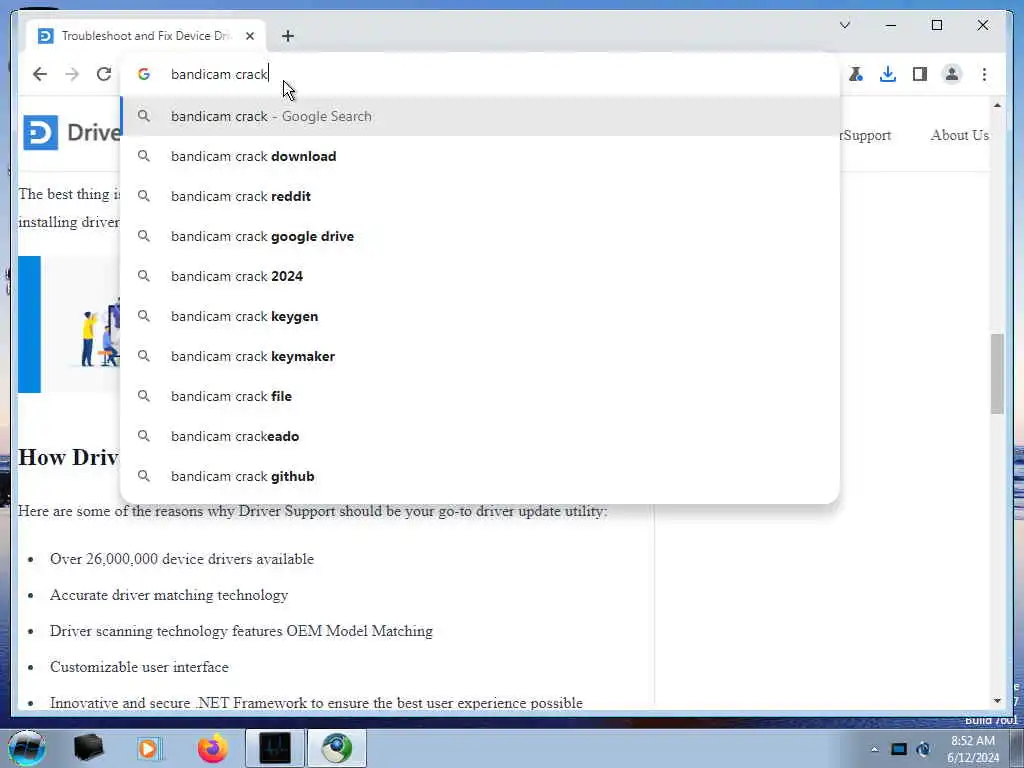Viewport: 1024px width, 768px height.
Task: Select 'bandicam crack keygen' suggestion
Action: (480, 316)
